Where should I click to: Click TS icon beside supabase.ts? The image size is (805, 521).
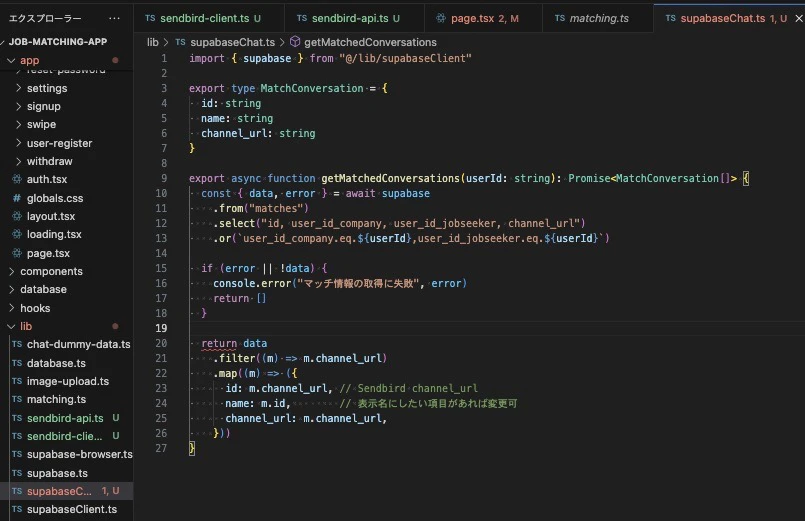pos(17,473)
